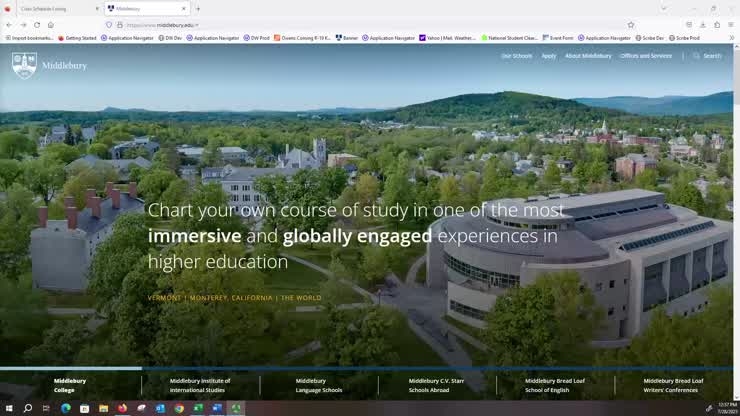Open the About Middlebury menu
Viewport: 740px width, 416px height.
588,56
